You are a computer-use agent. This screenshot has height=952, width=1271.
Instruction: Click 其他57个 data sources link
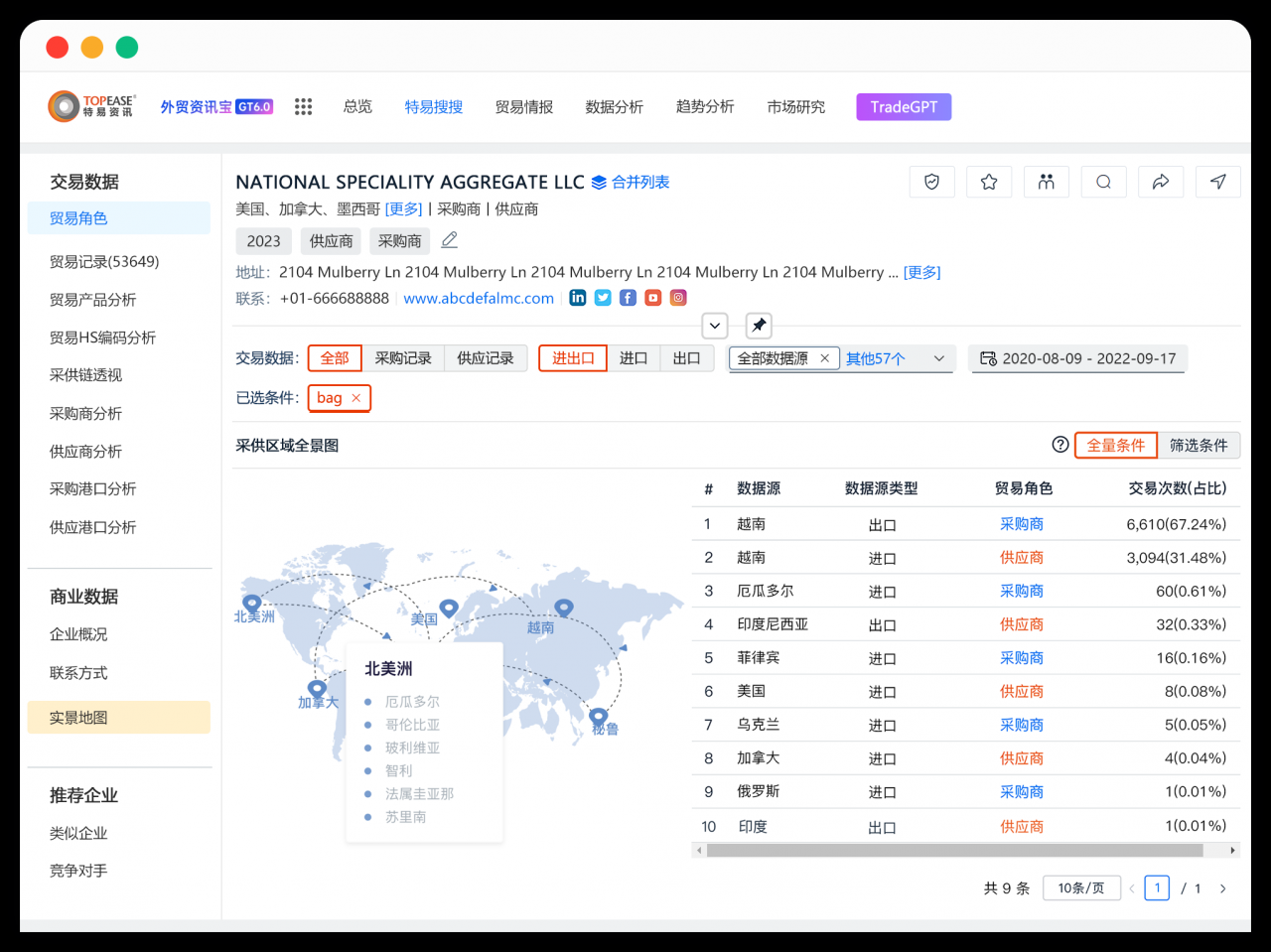click(876, 358)
